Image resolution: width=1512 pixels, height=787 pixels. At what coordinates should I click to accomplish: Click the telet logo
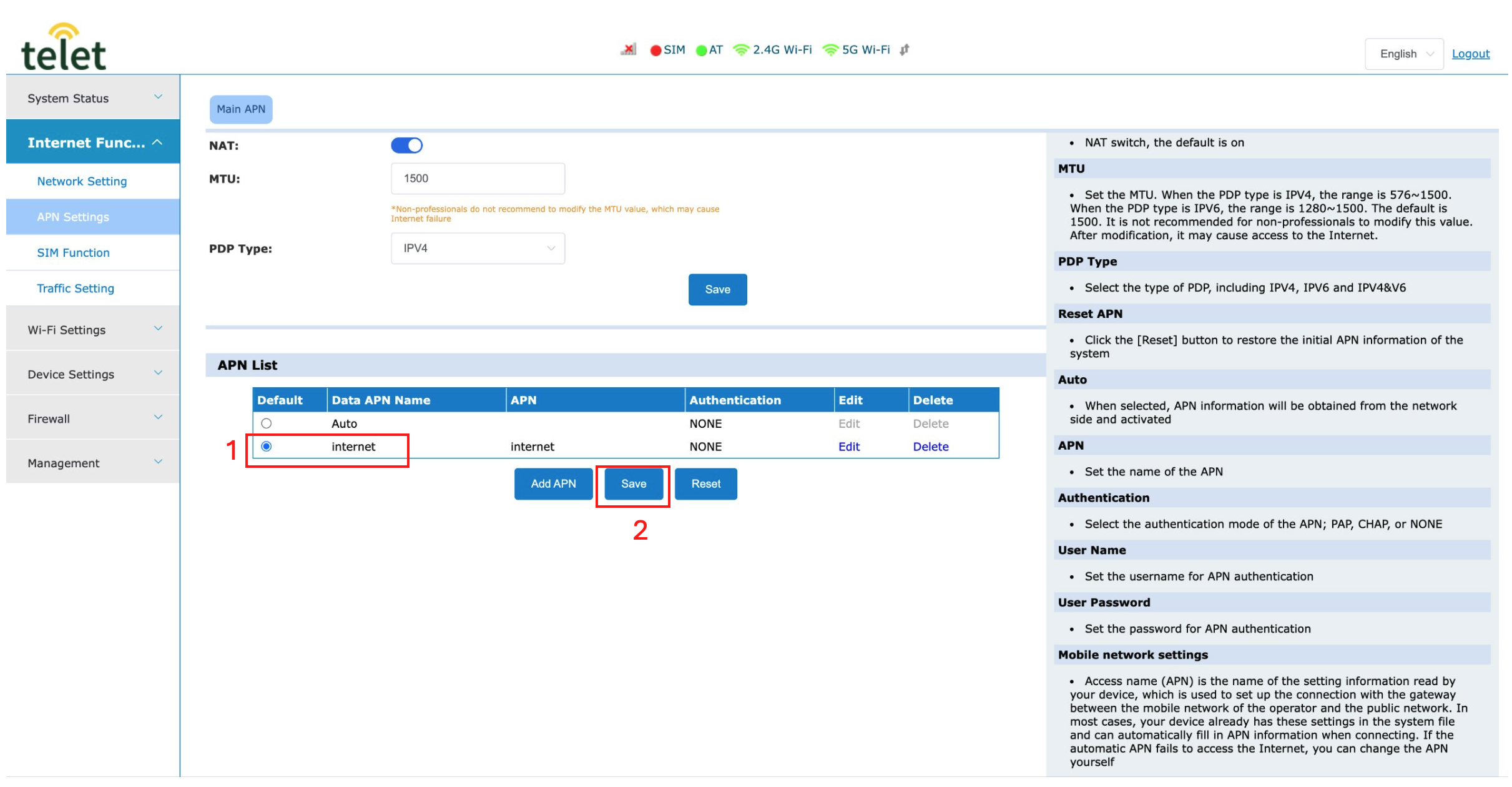[x=64, y=47]
